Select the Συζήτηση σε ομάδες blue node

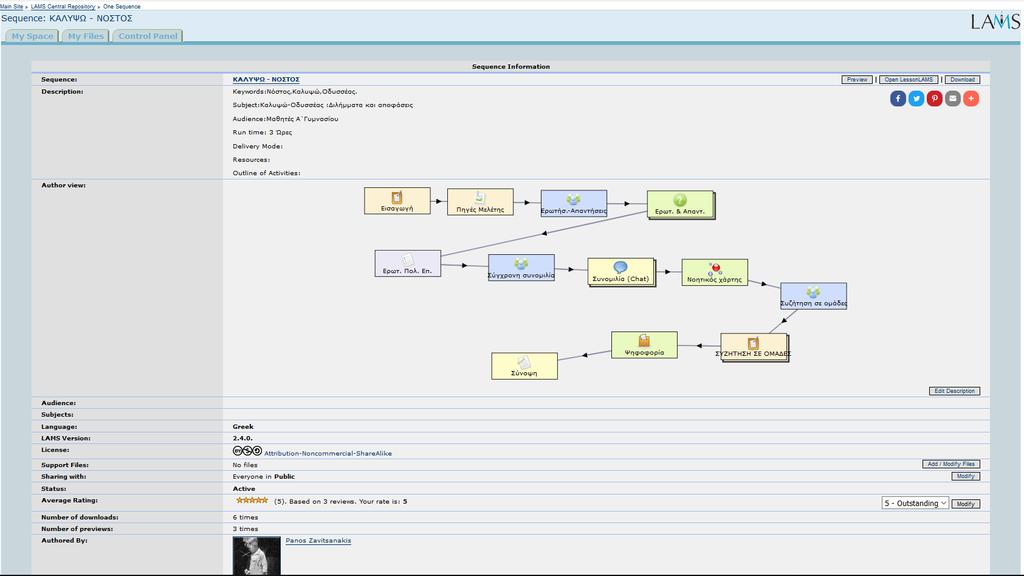pyautogui.click(x=813, y=296)
